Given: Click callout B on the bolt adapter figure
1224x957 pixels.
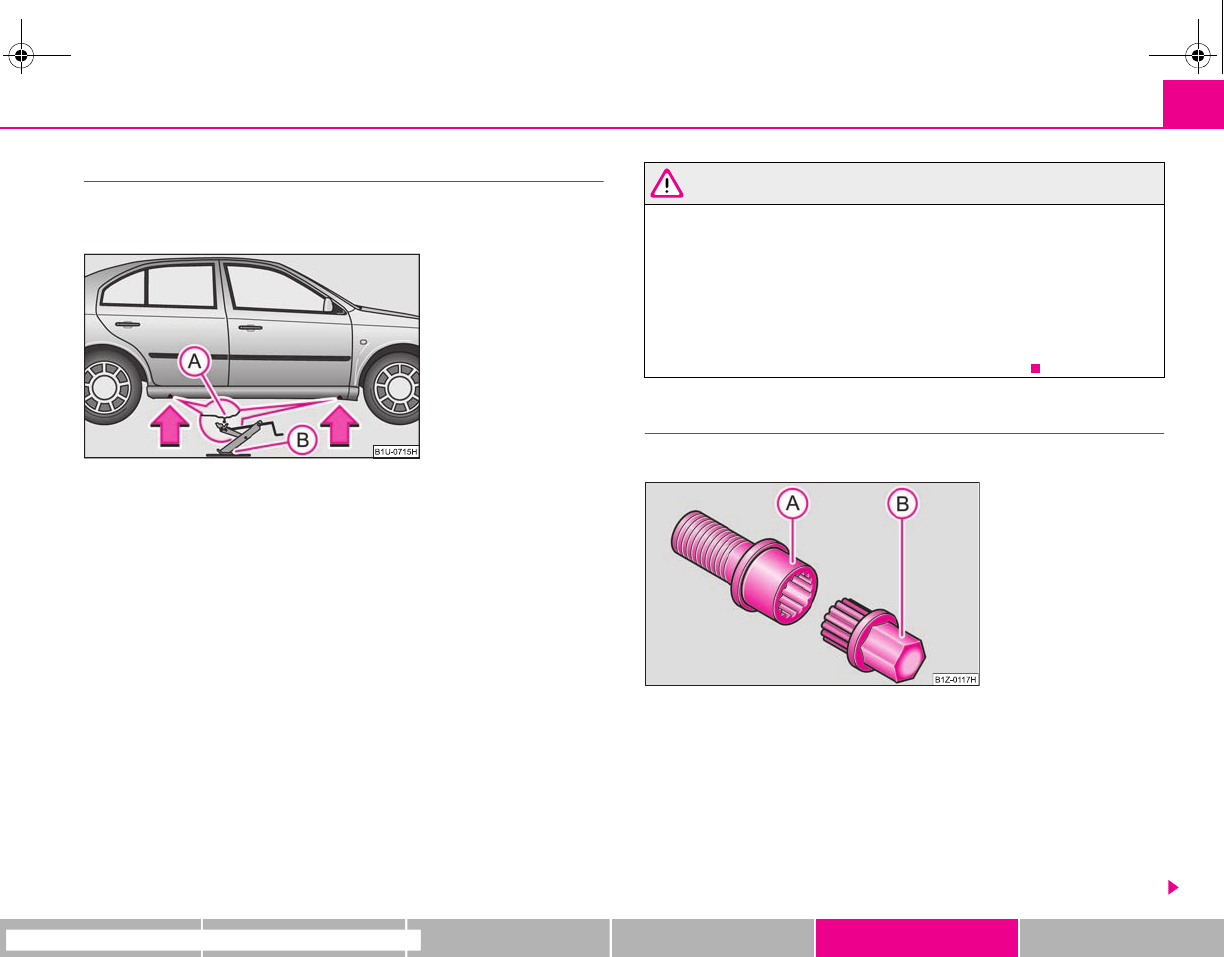Looking at the screenshot, I should pos(902,506).
